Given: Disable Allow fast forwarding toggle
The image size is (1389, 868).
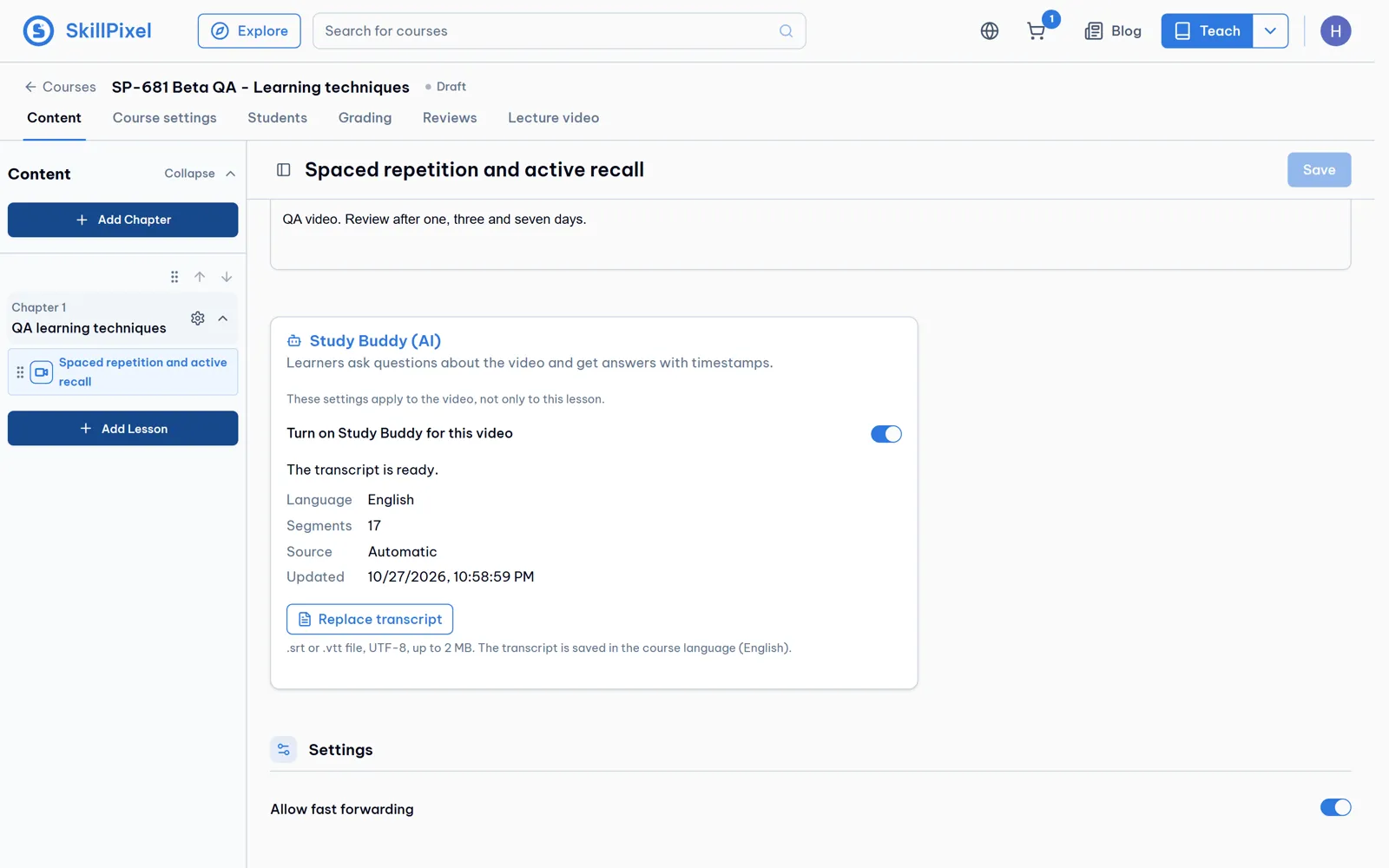Looking at the screenshot, I should (1335, 808).
